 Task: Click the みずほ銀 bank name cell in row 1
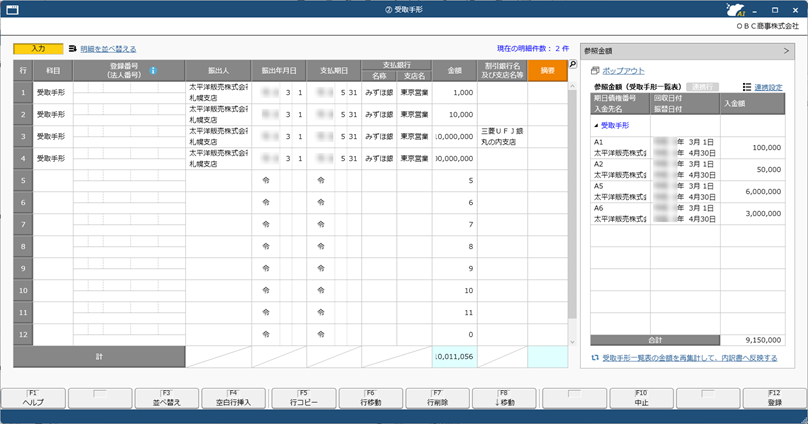pos(379,93)
